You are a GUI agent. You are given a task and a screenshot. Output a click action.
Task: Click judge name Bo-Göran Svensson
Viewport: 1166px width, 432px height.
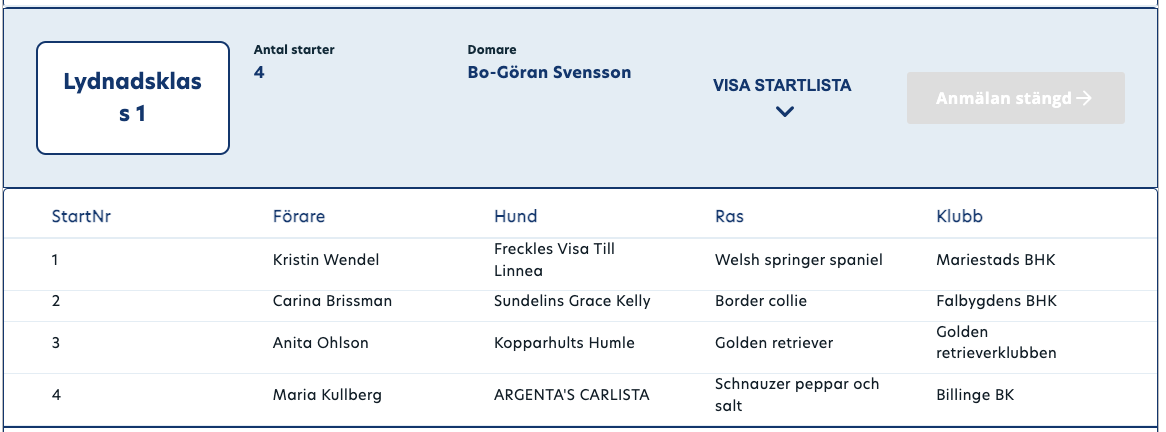tap(549, 72)
